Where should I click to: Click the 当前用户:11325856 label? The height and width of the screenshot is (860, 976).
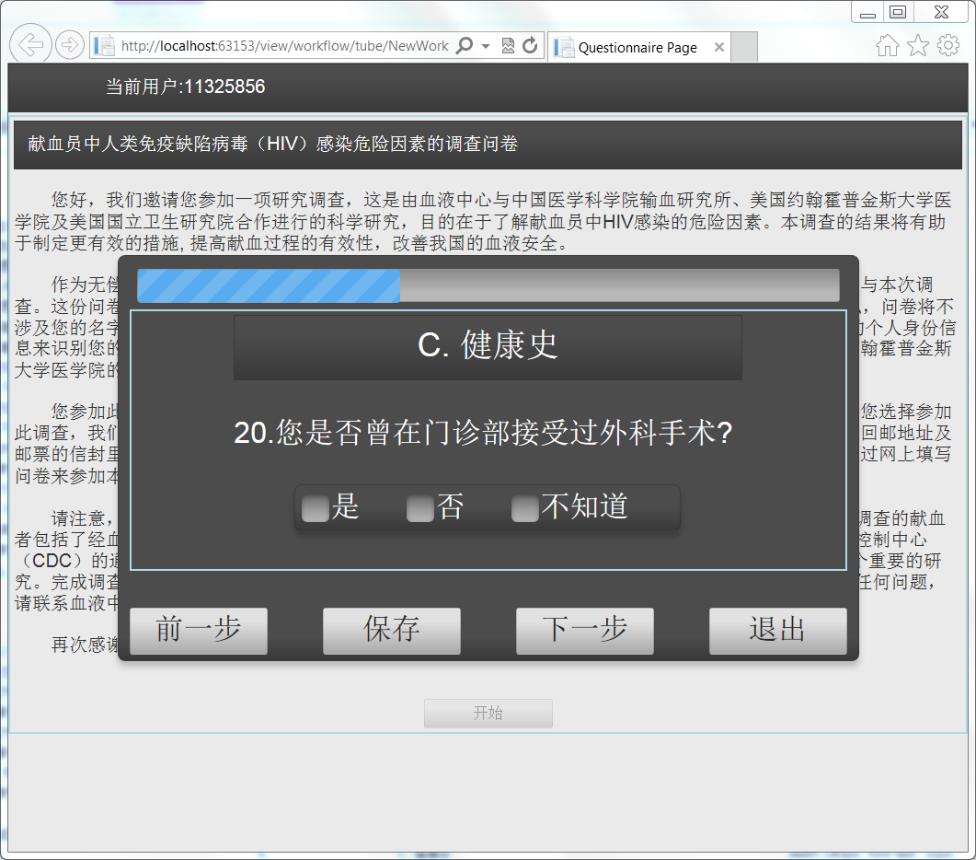click(185, 86)
